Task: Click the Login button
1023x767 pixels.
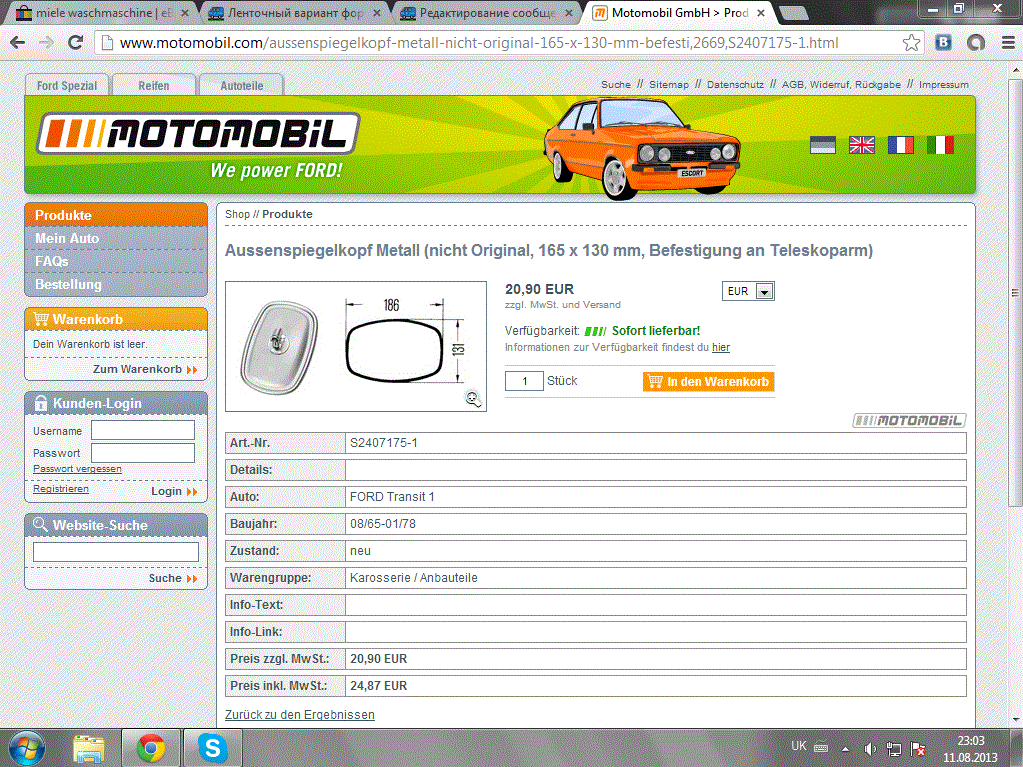Action: (x=174, y=491)
